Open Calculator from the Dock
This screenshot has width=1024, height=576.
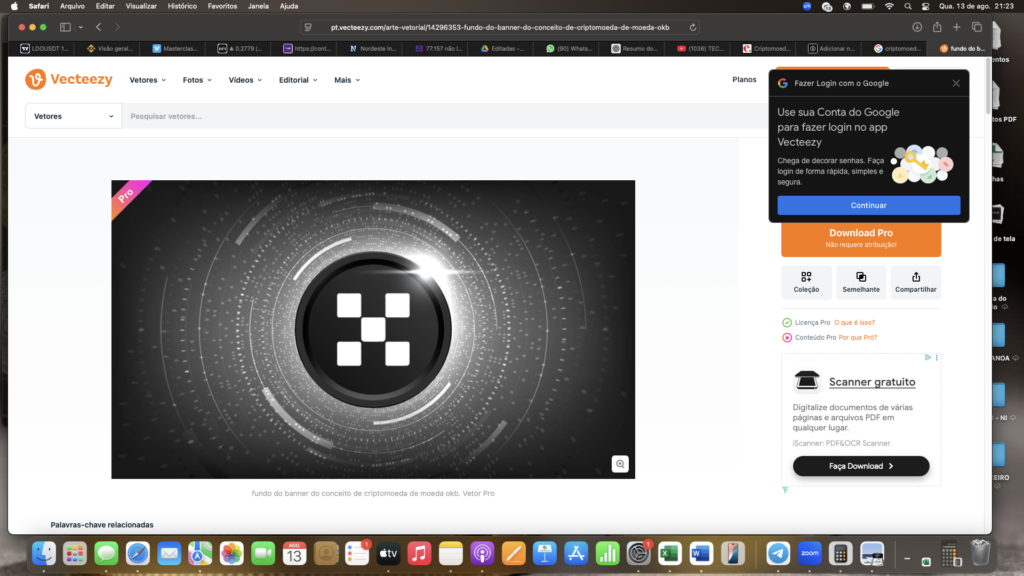(x=840, y=554)
